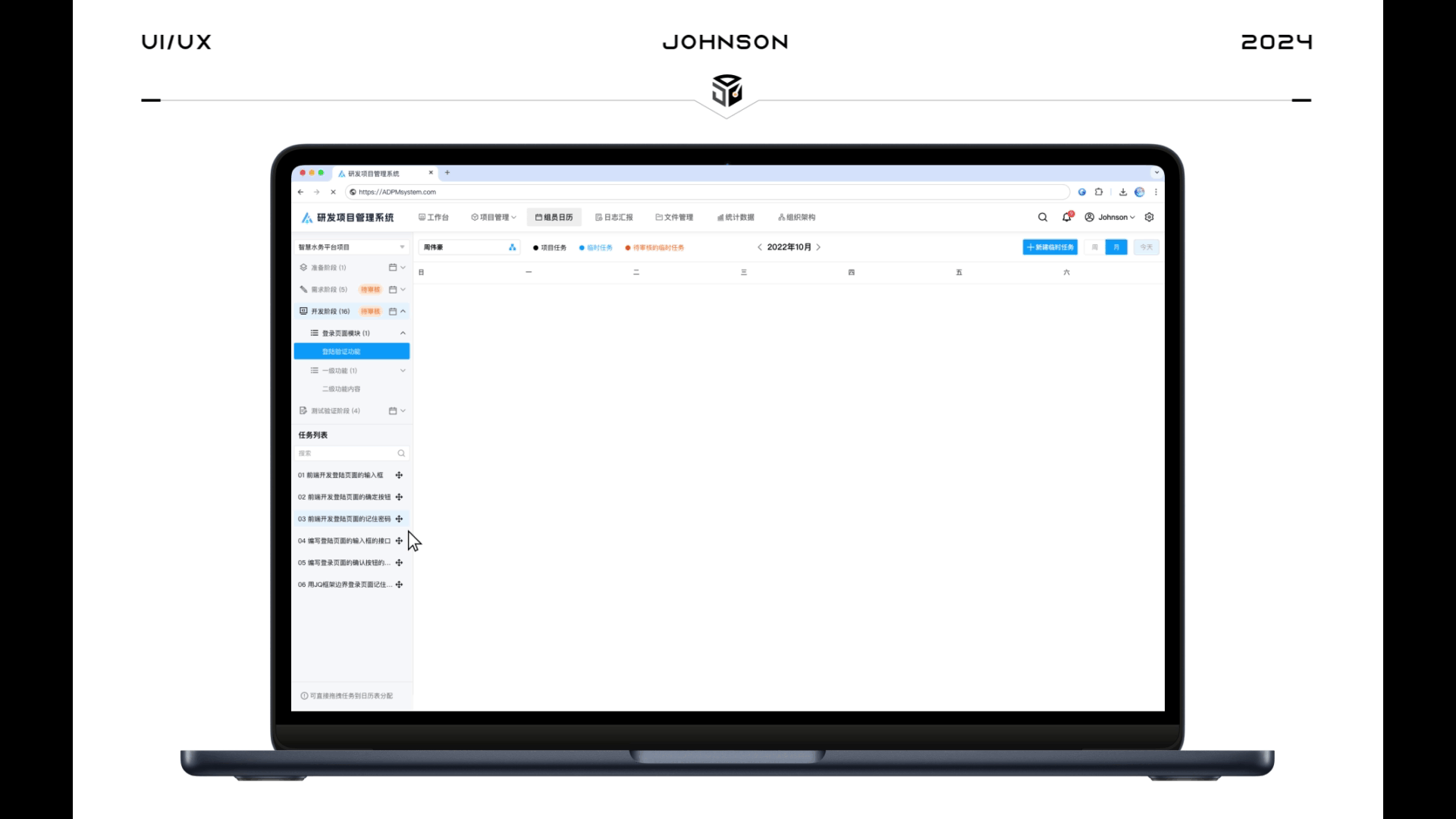Click calendar icon on 开发阶段 row
This screenshot has width=1456, height=819.
[393, 312]
